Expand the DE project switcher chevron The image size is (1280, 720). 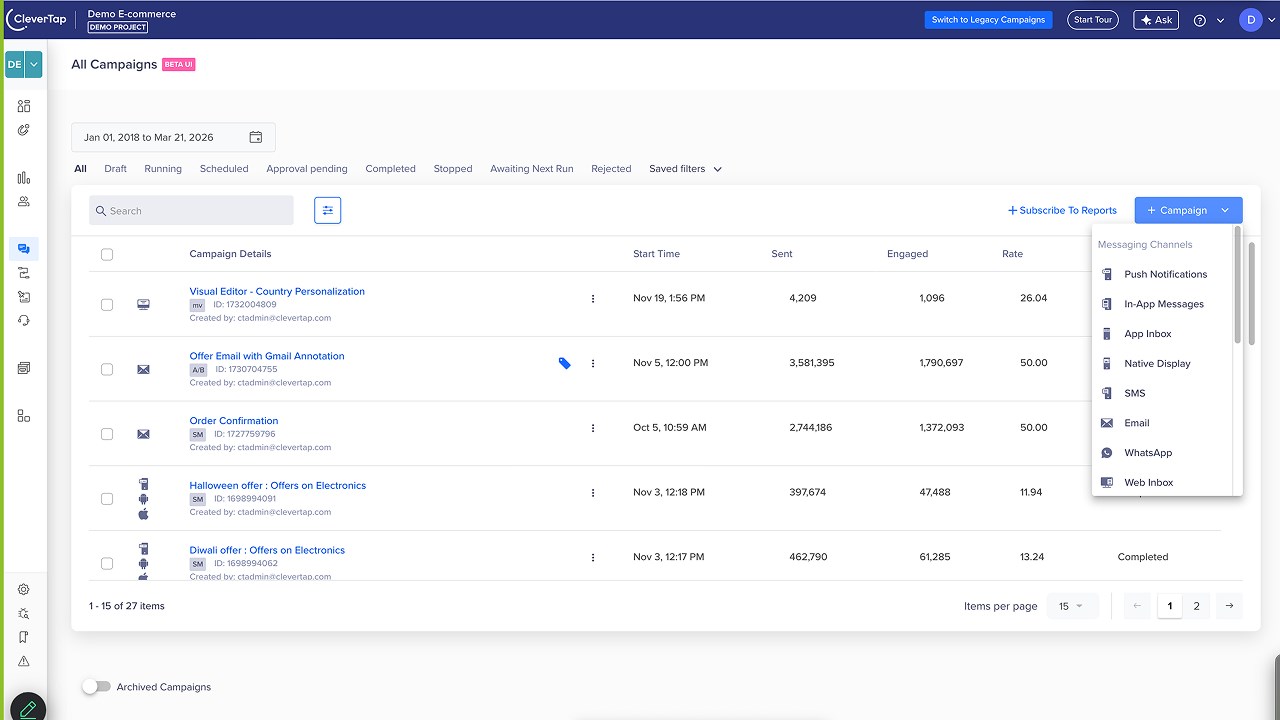34,64
